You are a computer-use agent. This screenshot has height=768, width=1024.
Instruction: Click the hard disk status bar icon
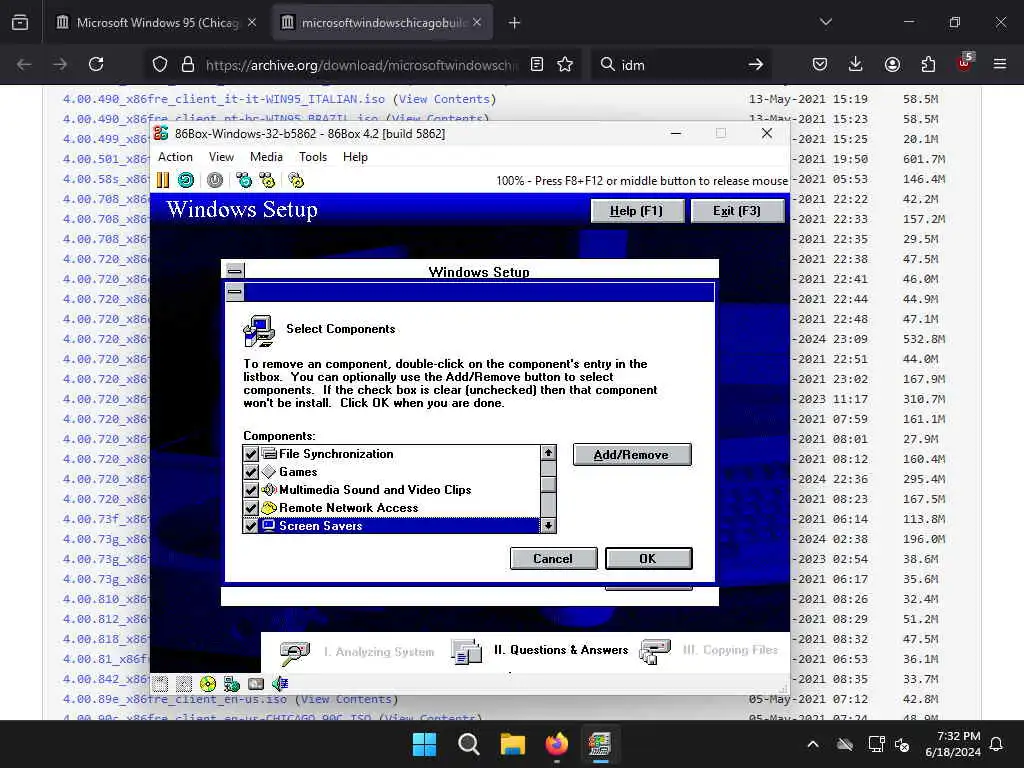click(x=256, y=684)
